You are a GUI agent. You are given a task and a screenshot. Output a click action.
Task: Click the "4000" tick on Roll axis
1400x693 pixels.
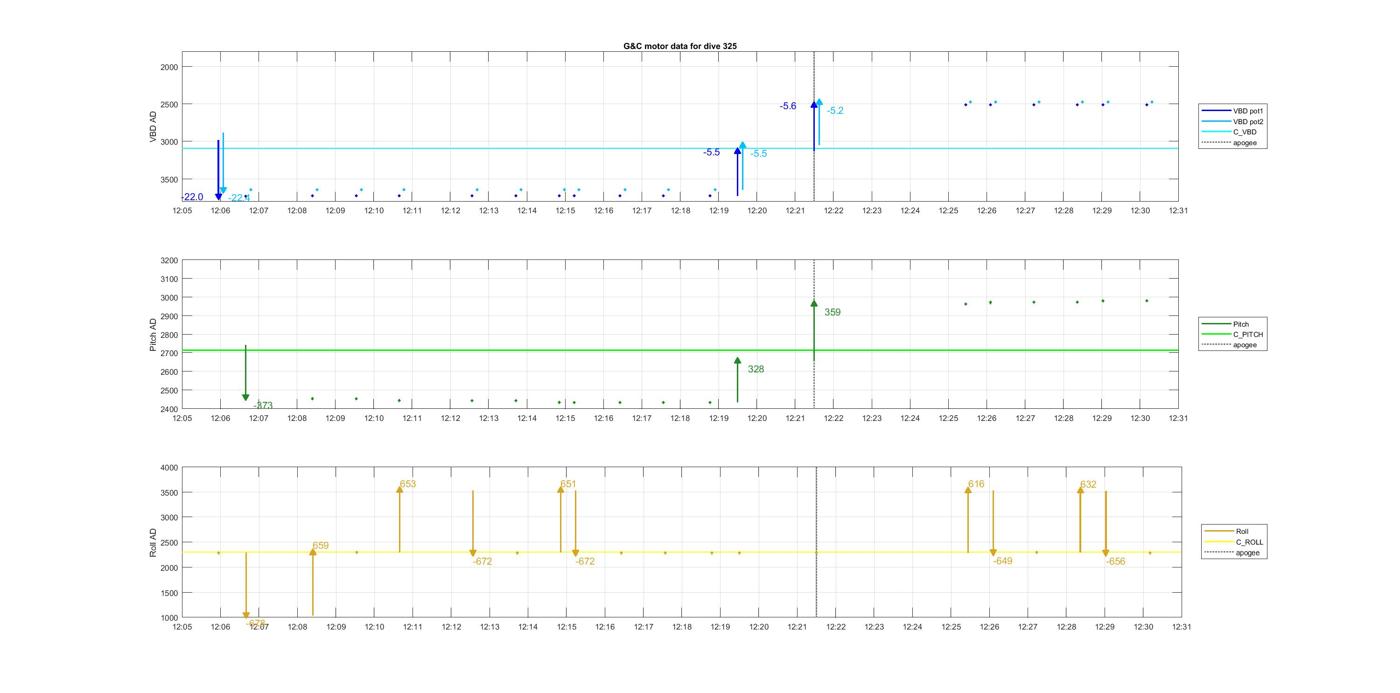167,468
